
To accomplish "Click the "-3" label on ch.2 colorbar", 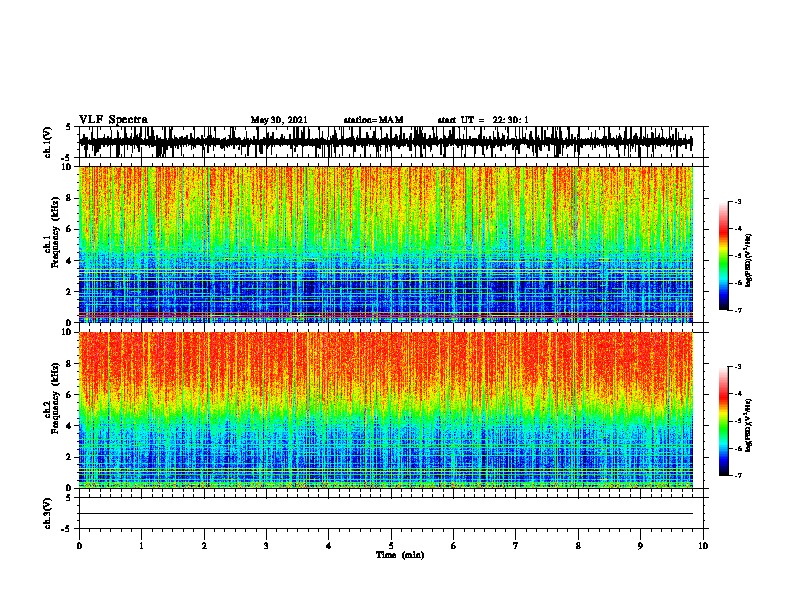I will coord(738,367).
